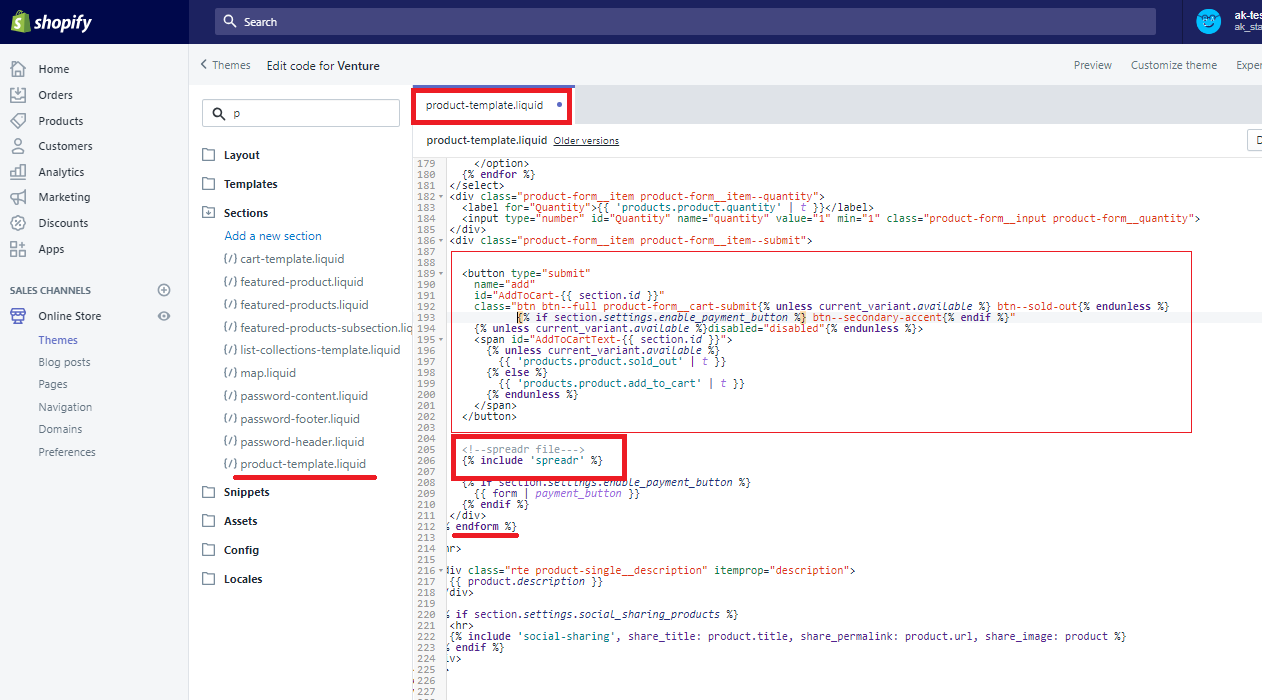Viewport: 1262px width, 700px height.
Task: Open Customers in the sidebar
Action: pyautogui.click(x=65, y=146)
